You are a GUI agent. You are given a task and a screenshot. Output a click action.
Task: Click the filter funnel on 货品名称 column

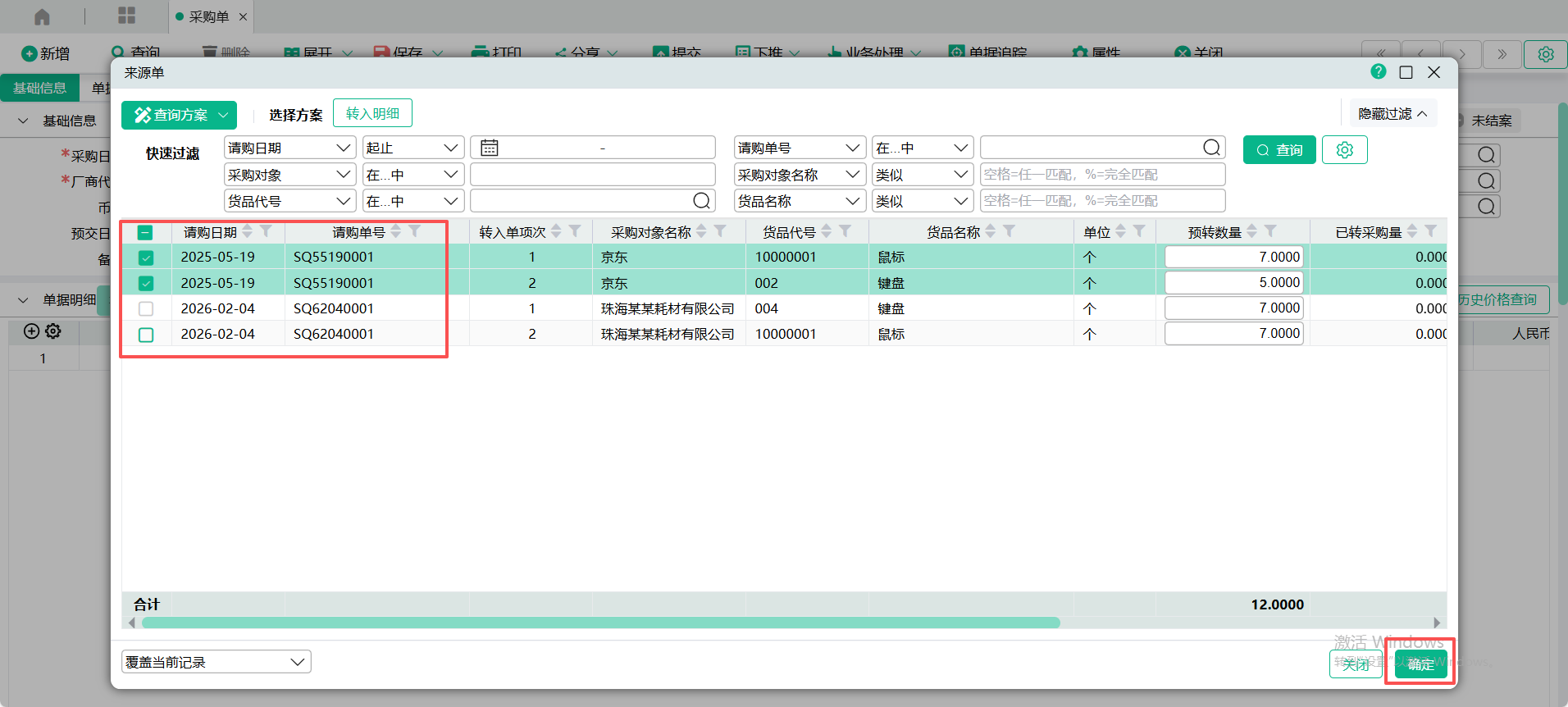pyautogui.click(x=1010, y=232)
